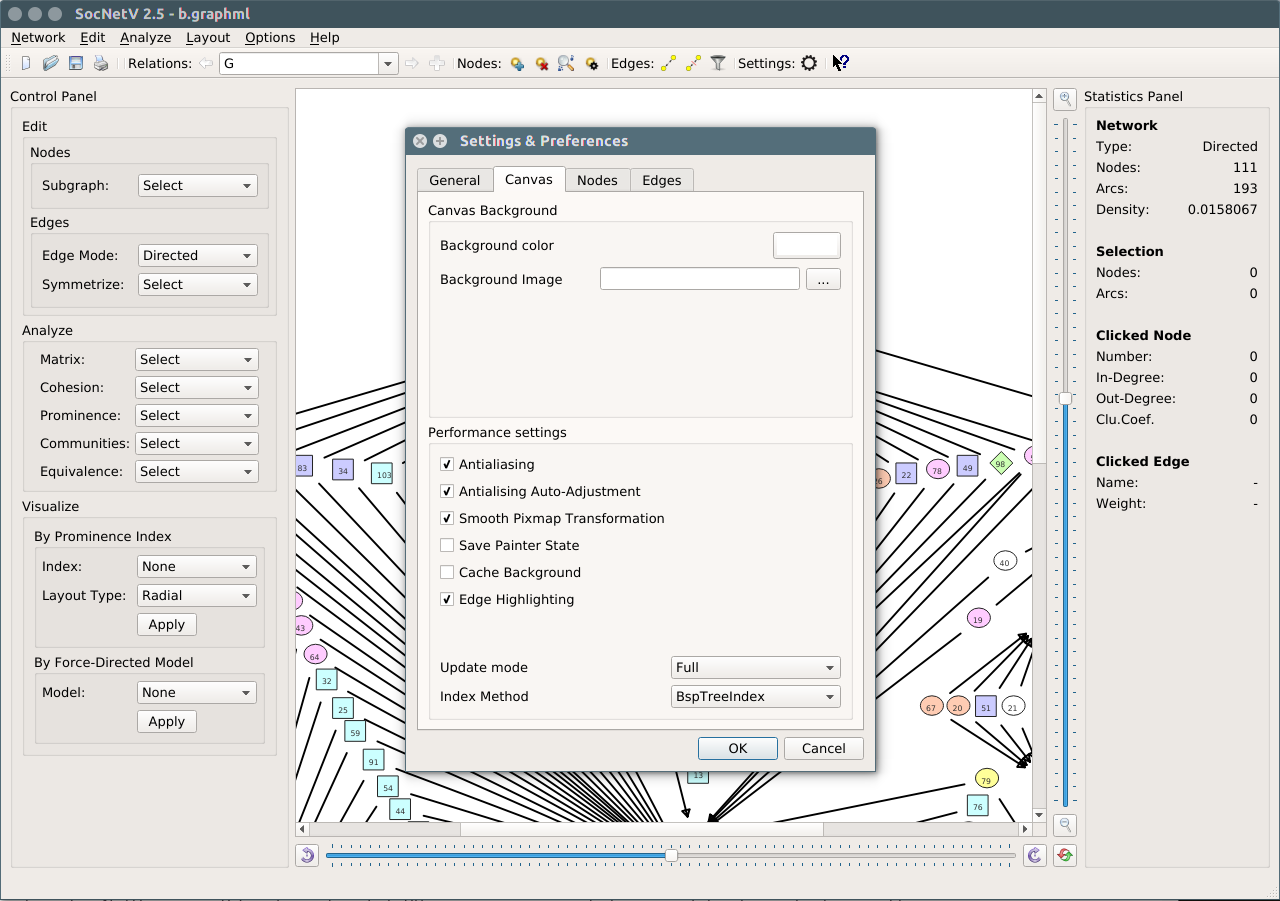The width and height of the screenshot is (1280, 901).
Task: Open the Subgraph Select dropdown
Action: [197, 185]
